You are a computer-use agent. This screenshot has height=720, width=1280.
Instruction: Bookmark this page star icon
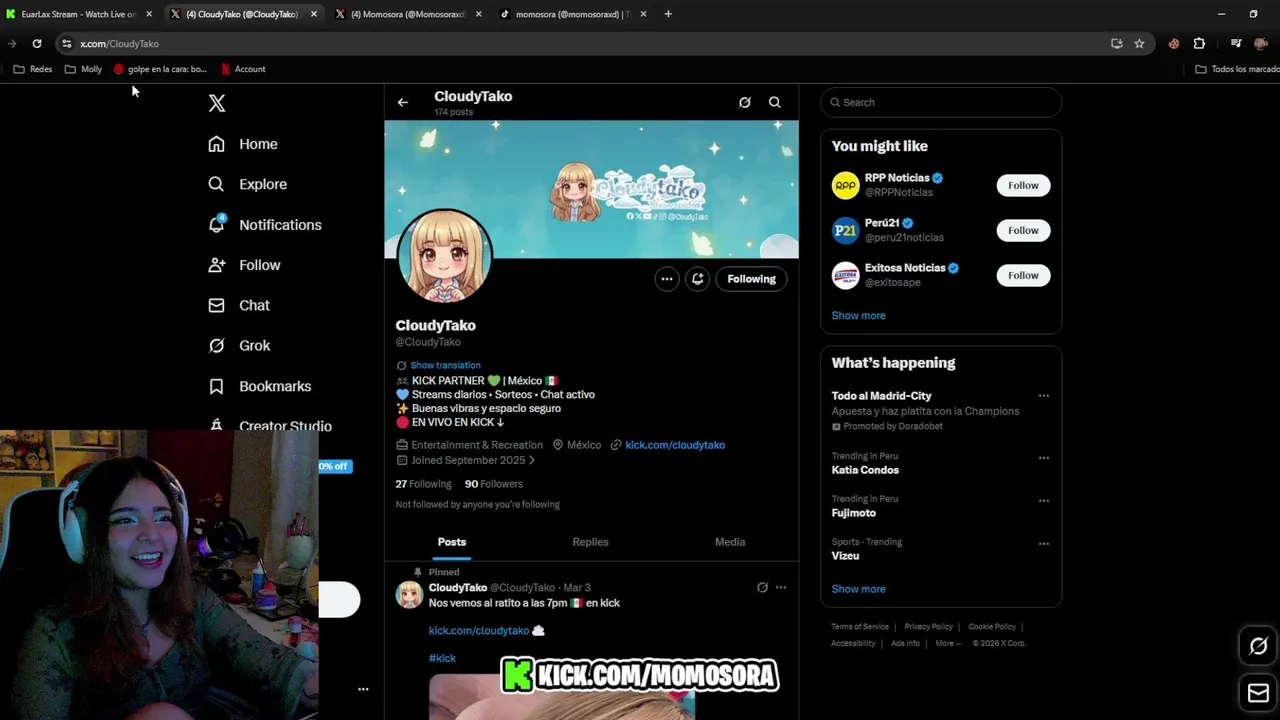point(1139,43)
